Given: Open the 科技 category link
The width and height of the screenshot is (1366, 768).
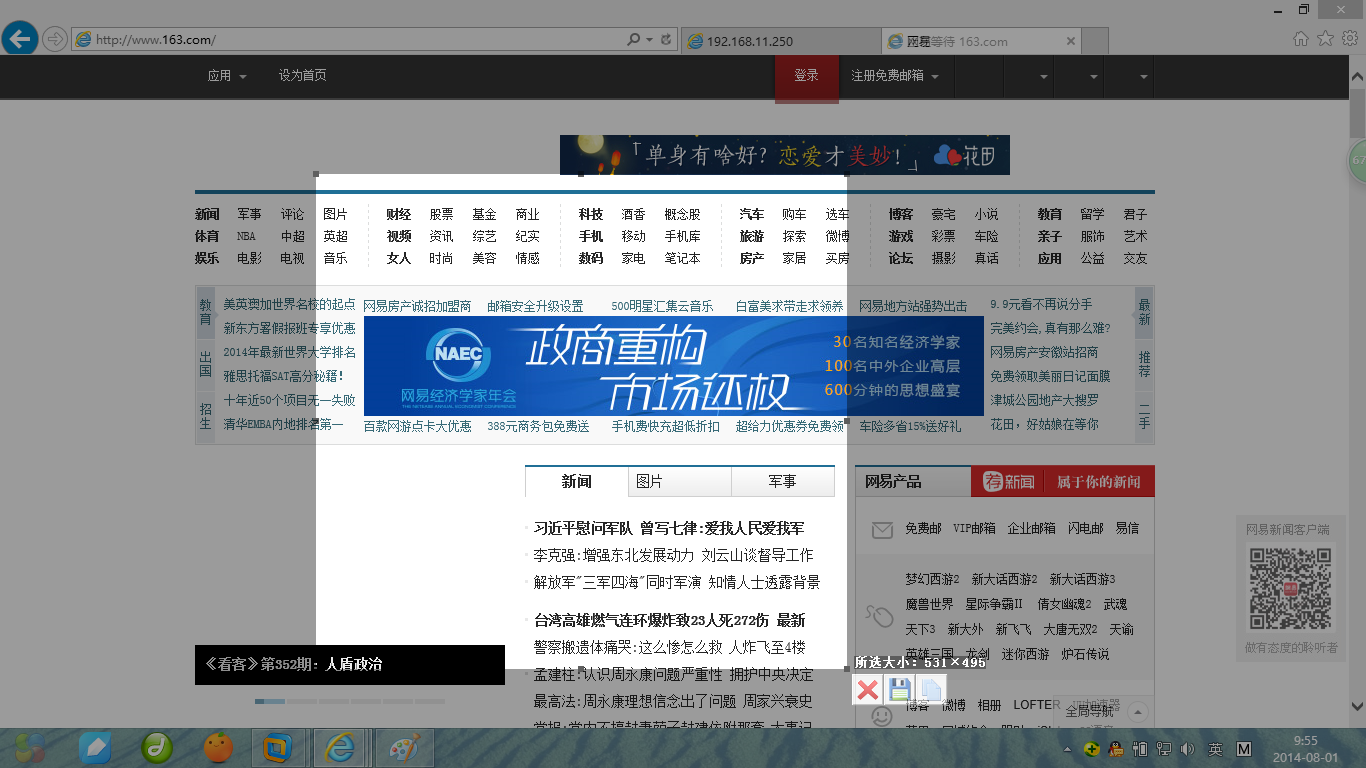Looking at the screenshot, I should pos(591,215).
